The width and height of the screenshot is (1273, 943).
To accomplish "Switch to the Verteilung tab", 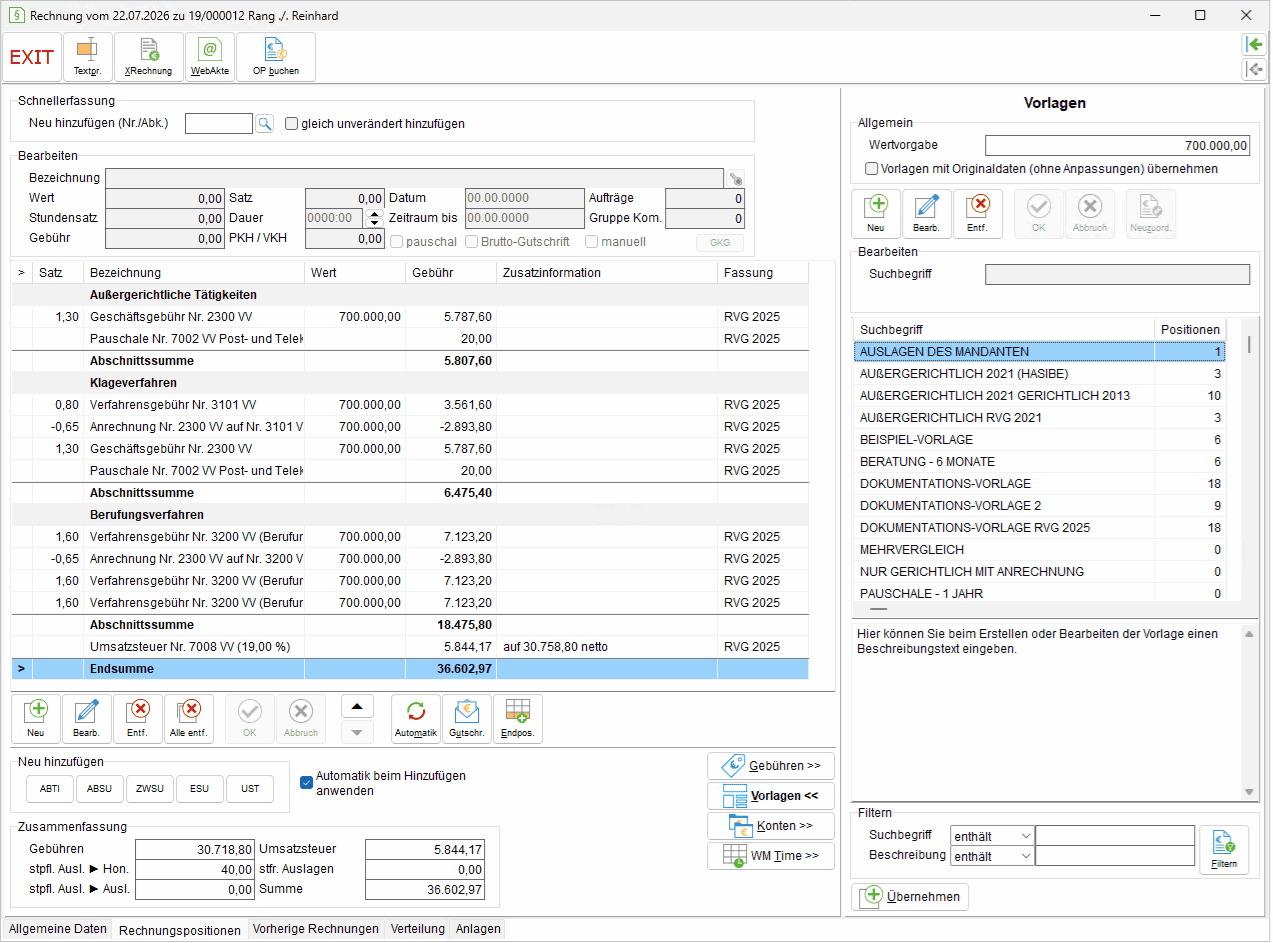I will (x=418, y=929).
